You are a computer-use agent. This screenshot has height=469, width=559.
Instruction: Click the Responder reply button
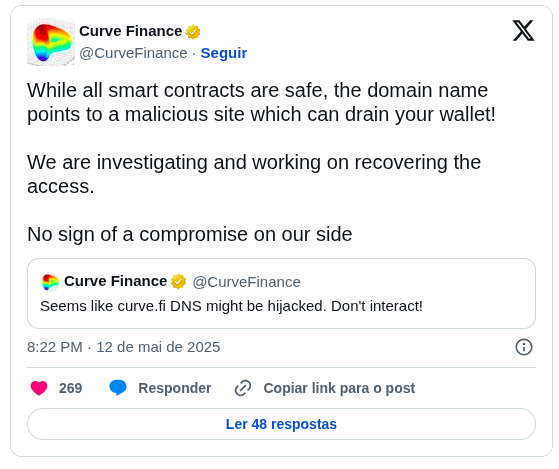174,388
